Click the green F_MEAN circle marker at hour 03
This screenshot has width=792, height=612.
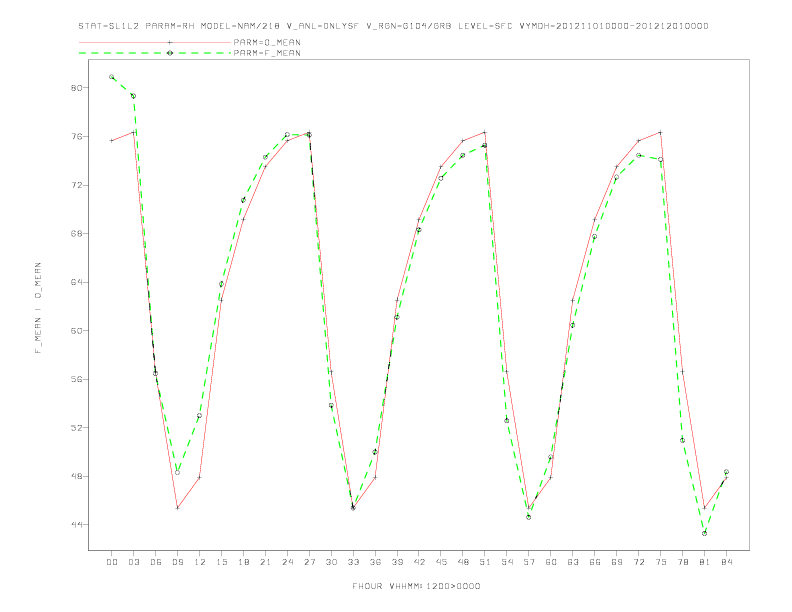click(x=133, y=96)
